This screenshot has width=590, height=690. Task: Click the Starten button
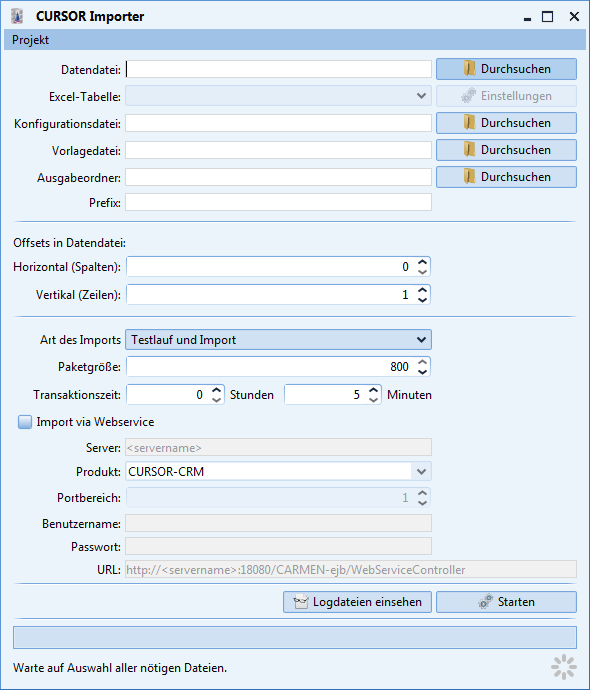[506, 602]
